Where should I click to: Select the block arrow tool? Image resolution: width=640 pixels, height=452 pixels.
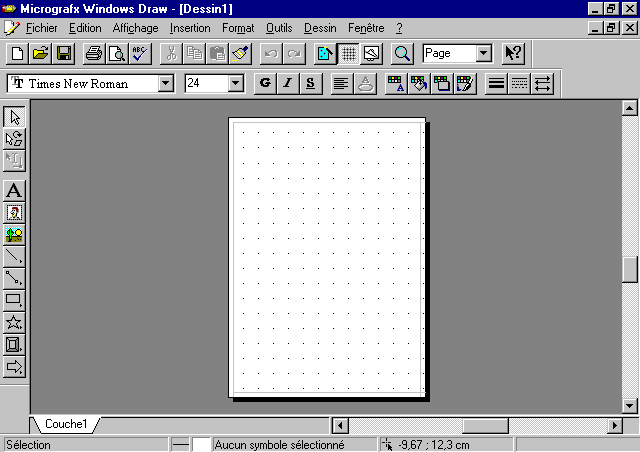pos(14,367)
